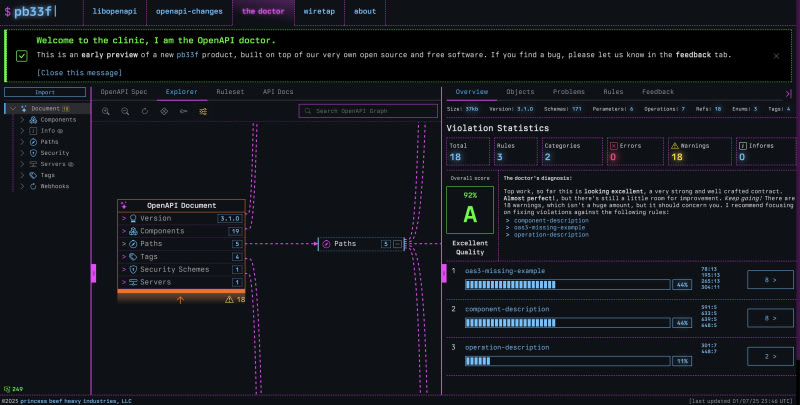Click the zoom out magnifier icon
The image size is (800, 405).
pos(125,111)
